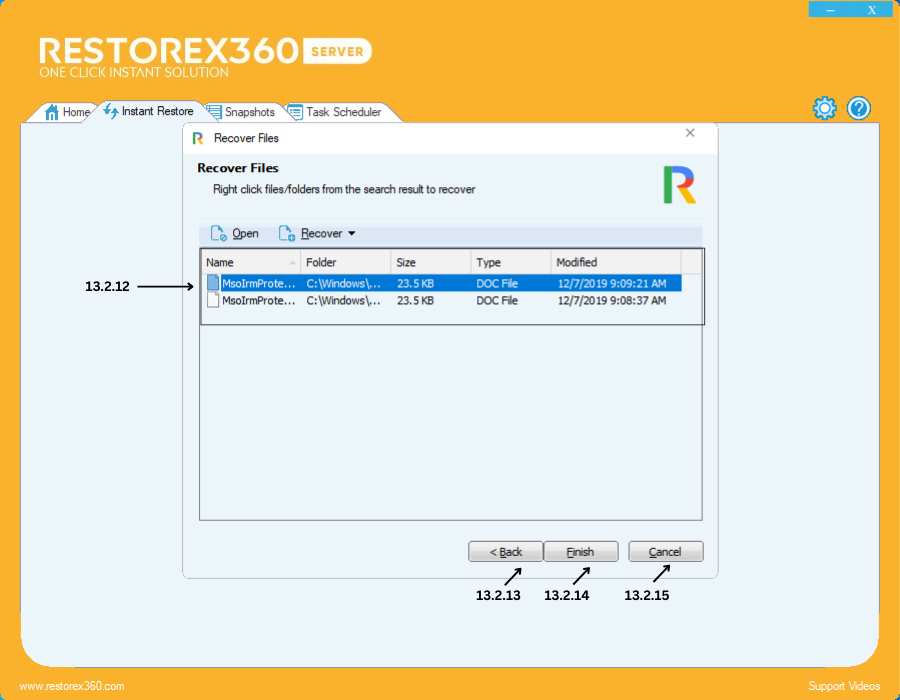Viewport: 900px width, 700px height.
Task: Select file icon in 9:08:37 AM row
Action: tap(213, 300)
